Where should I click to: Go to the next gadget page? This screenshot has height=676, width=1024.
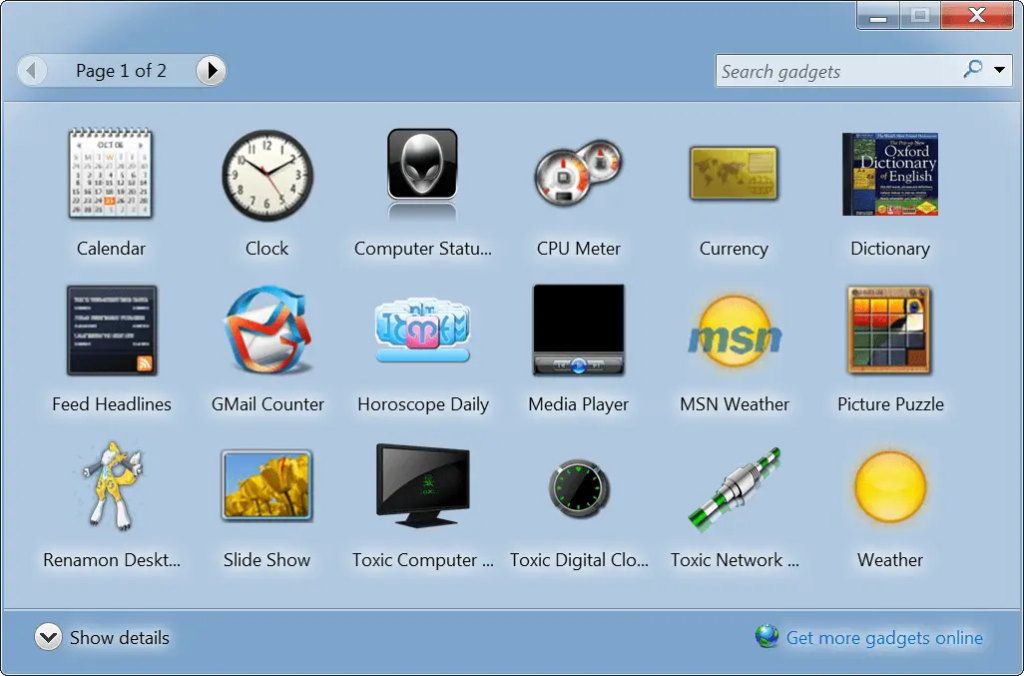coord(211,70)
